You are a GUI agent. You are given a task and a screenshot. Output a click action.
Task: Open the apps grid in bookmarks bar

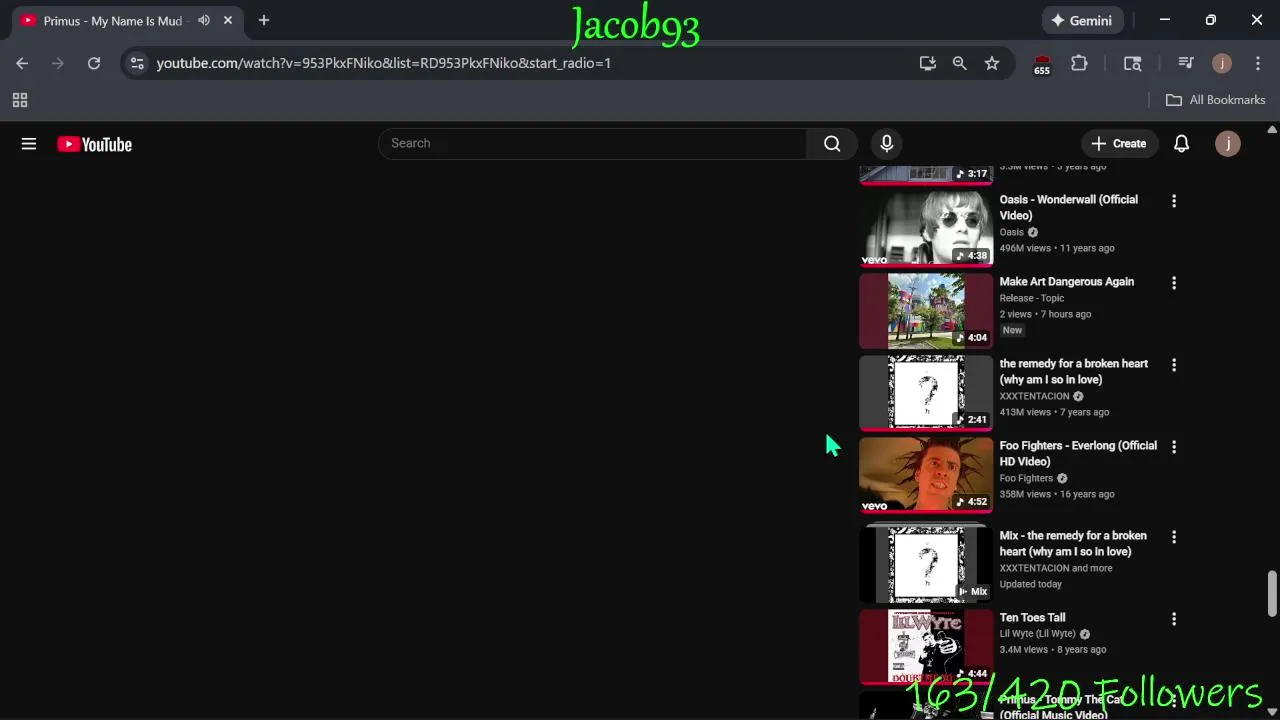20,100
